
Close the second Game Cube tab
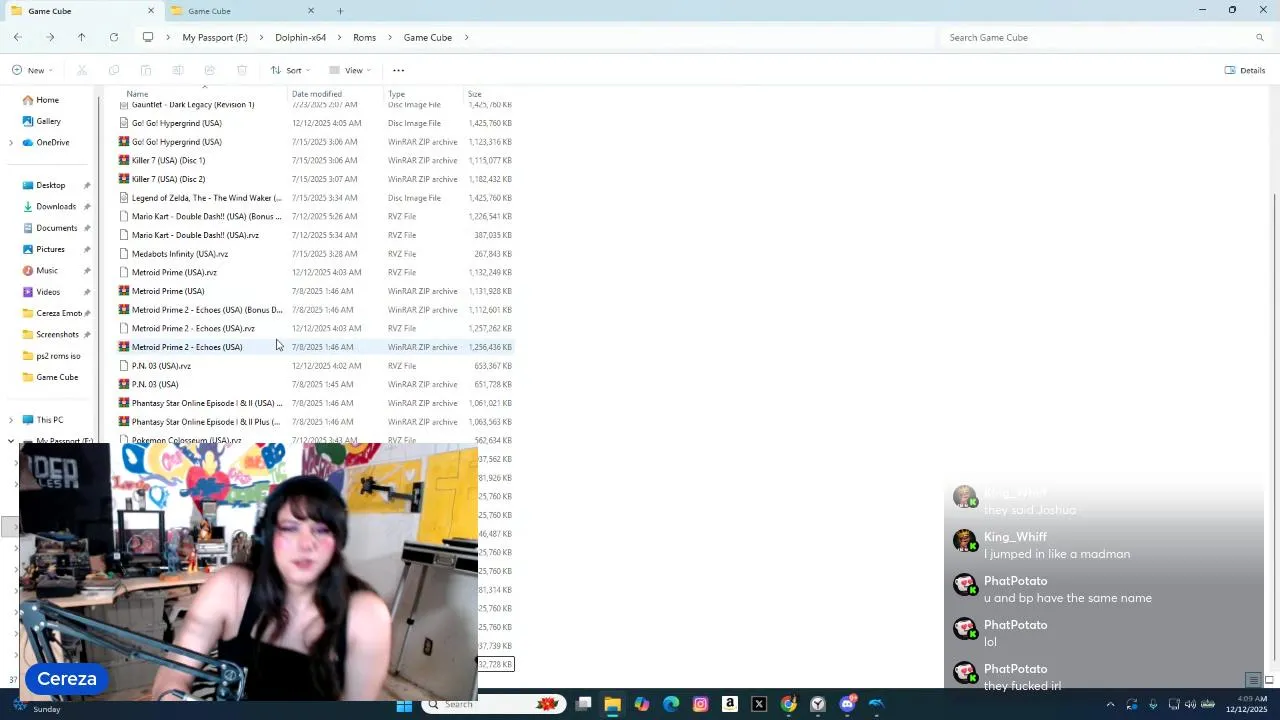[x=311, y=11]
